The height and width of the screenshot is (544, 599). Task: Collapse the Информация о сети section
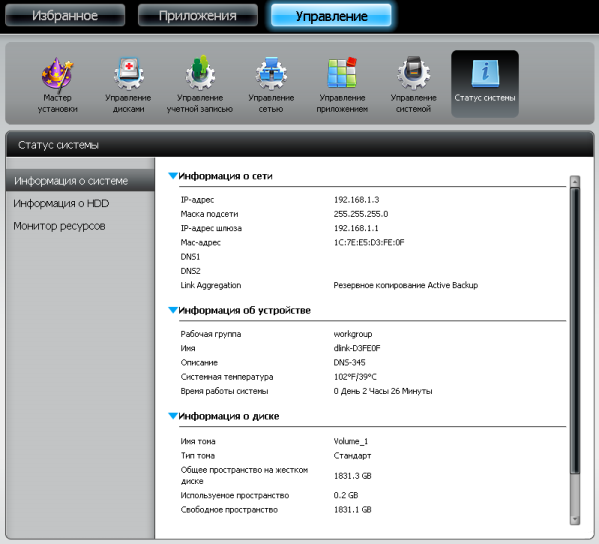[x=173, y=176]
